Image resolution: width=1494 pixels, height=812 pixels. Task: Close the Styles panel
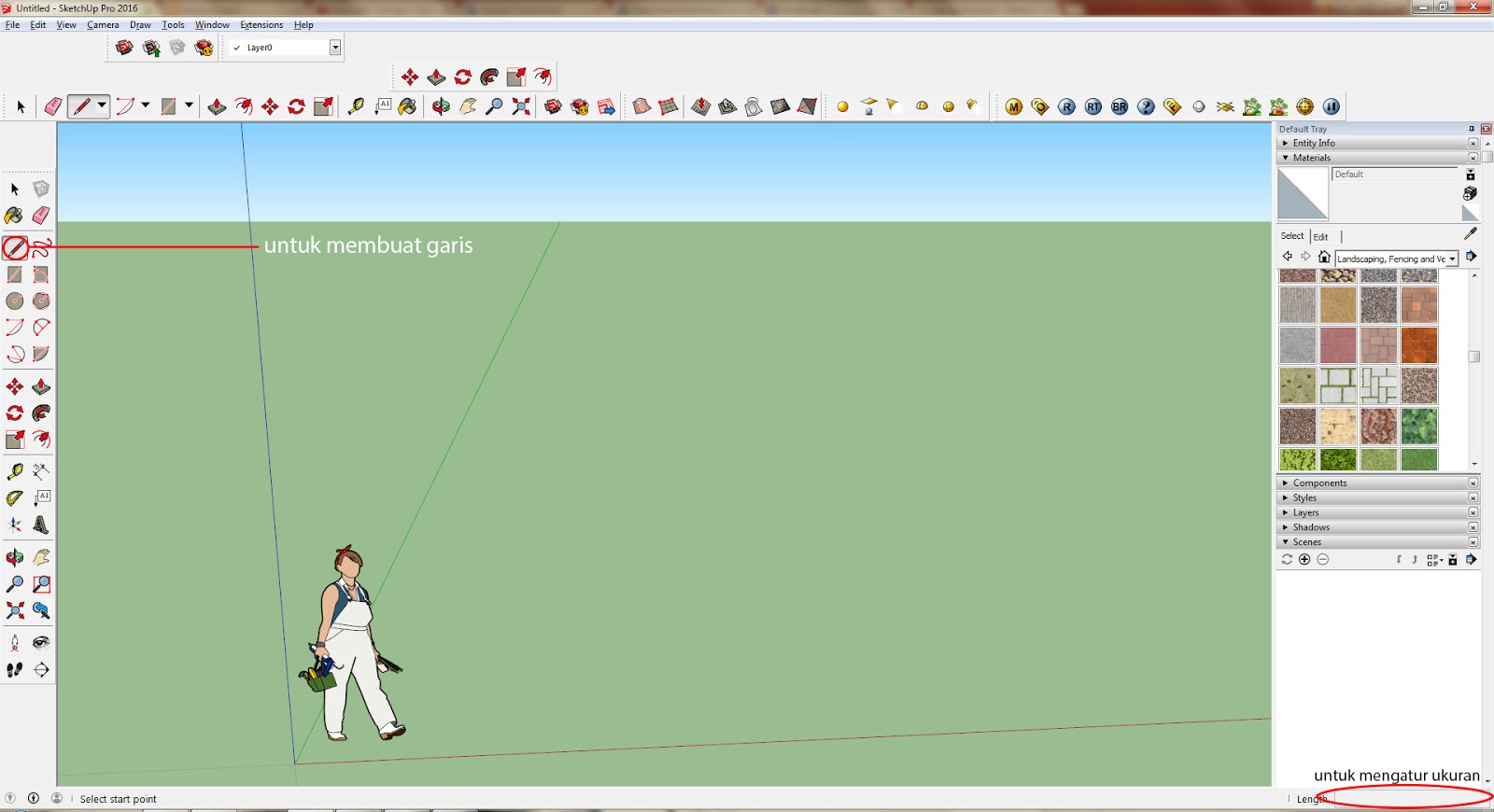1473,497
